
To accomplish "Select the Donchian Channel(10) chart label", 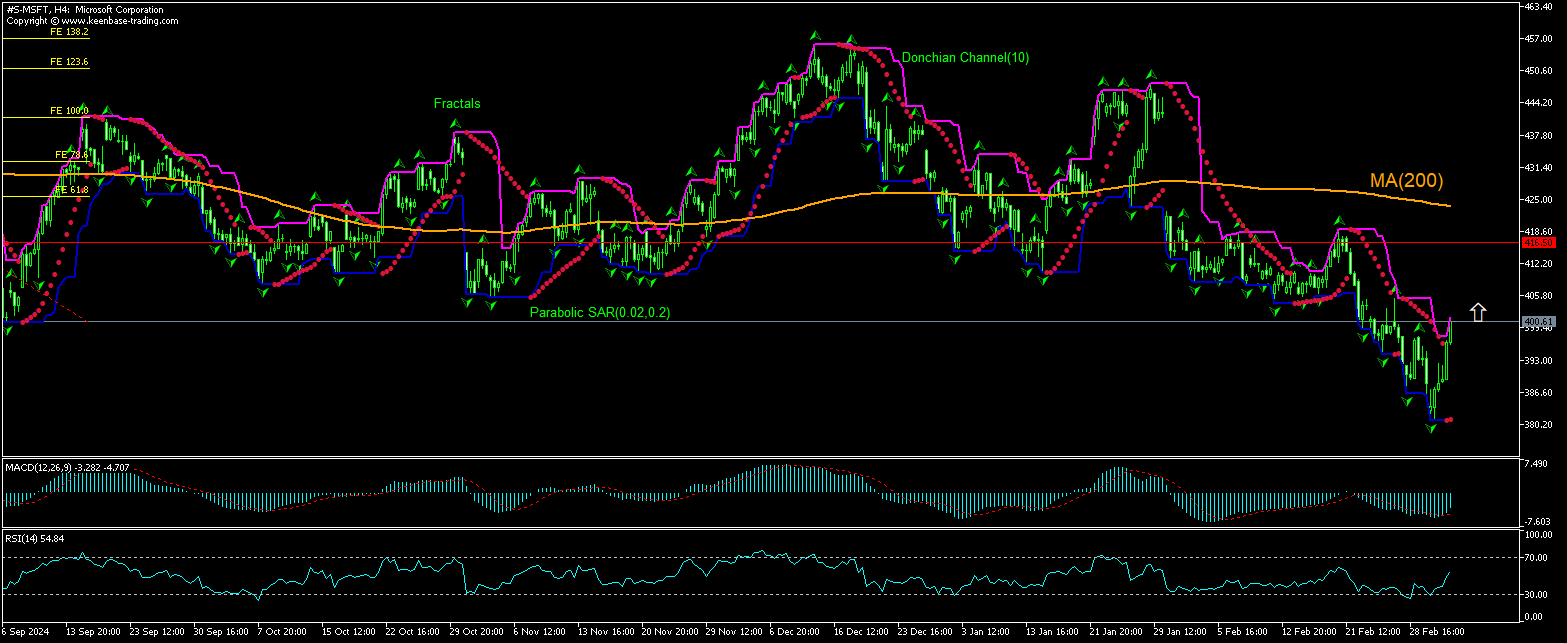I will point(964,58).
